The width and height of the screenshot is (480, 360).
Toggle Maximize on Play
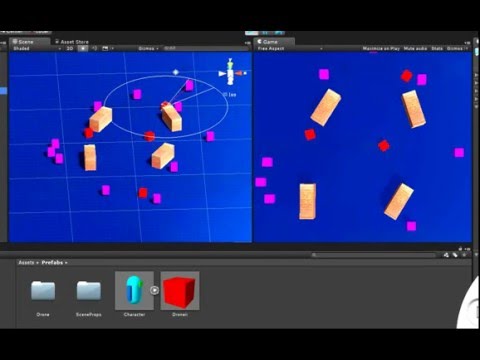[381, 49]
